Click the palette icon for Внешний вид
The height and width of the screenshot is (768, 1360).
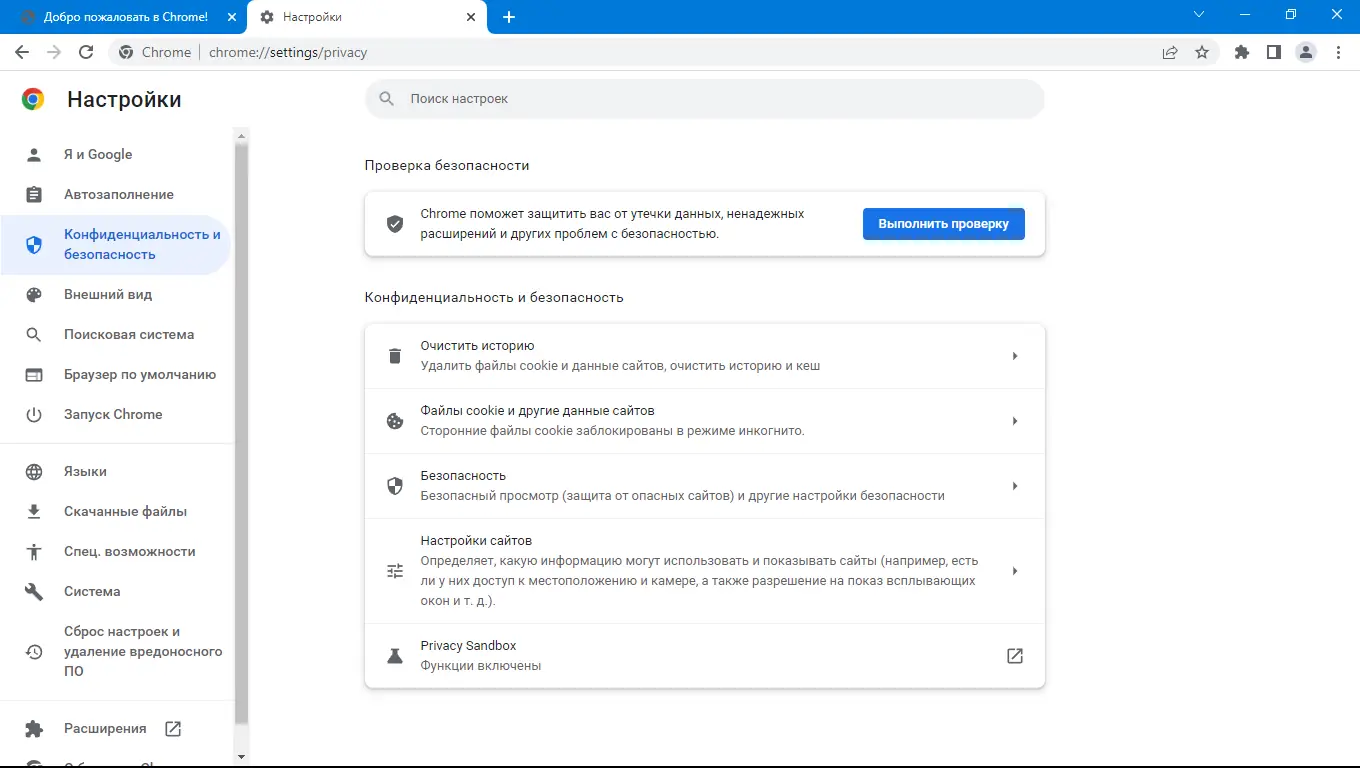point(34,294)
